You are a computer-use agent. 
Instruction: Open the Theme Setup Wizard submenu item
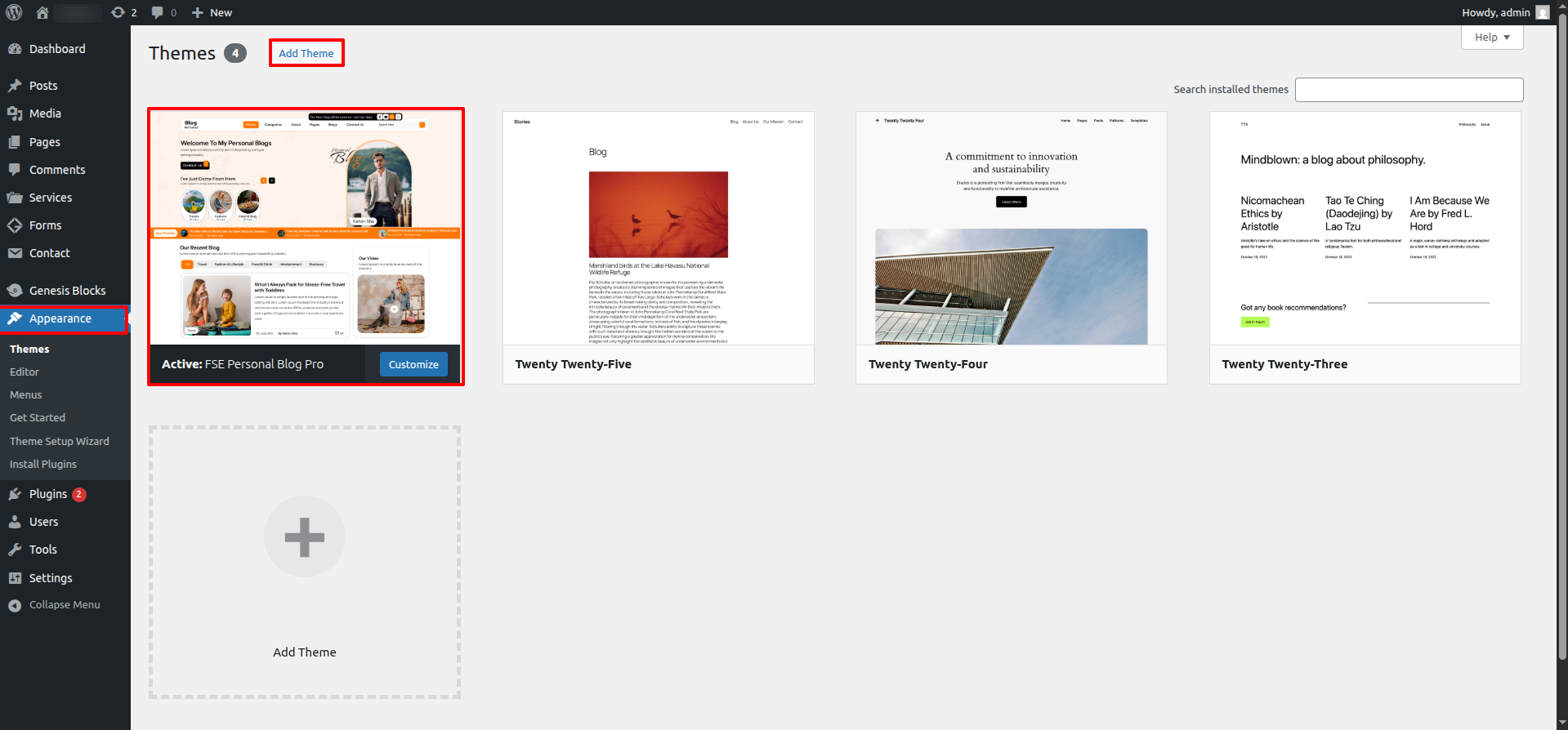(60, 441)
